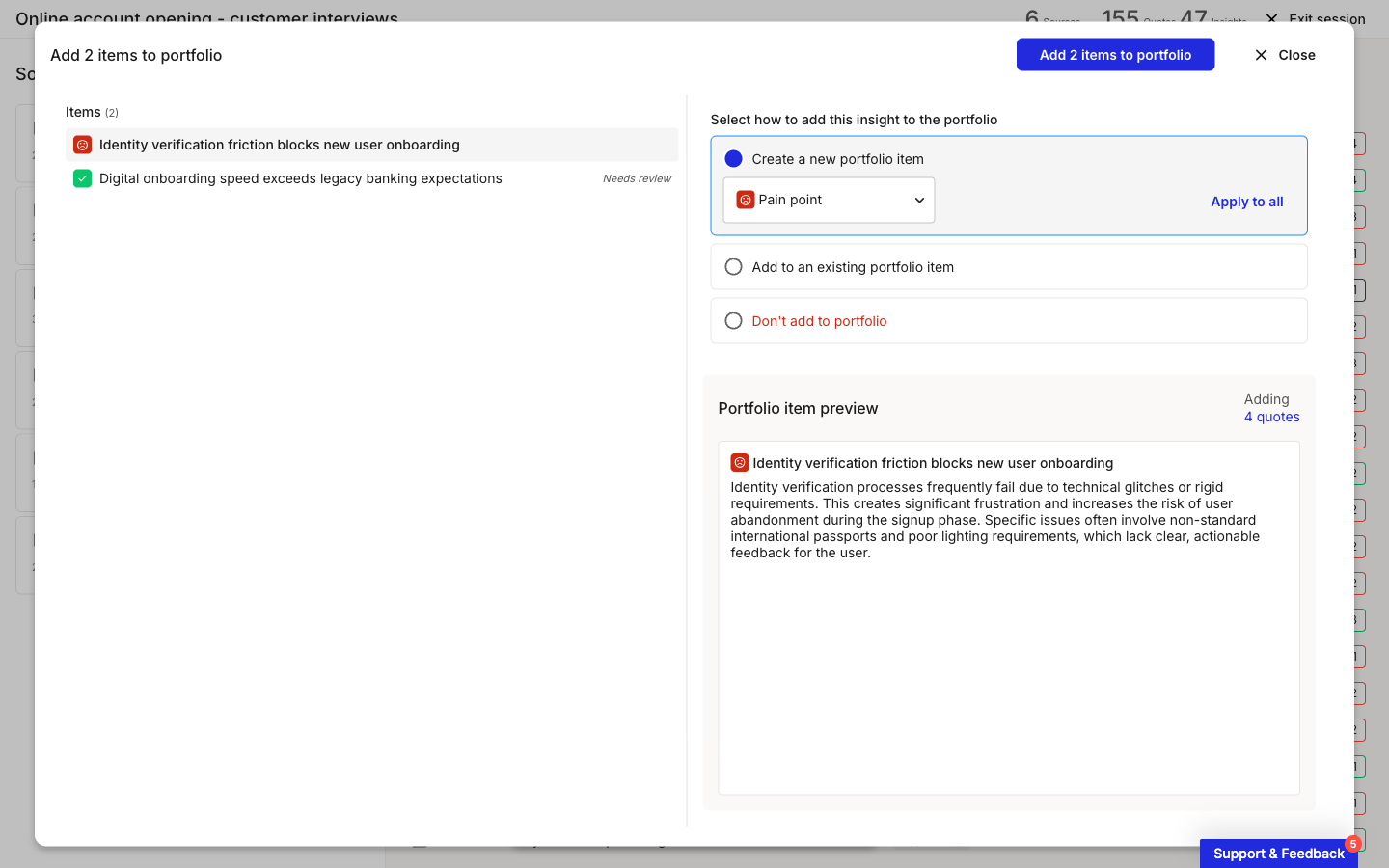Click the Apply to all link
The width and height of the screenshot is (1389, 868).
pos(1246,202)
